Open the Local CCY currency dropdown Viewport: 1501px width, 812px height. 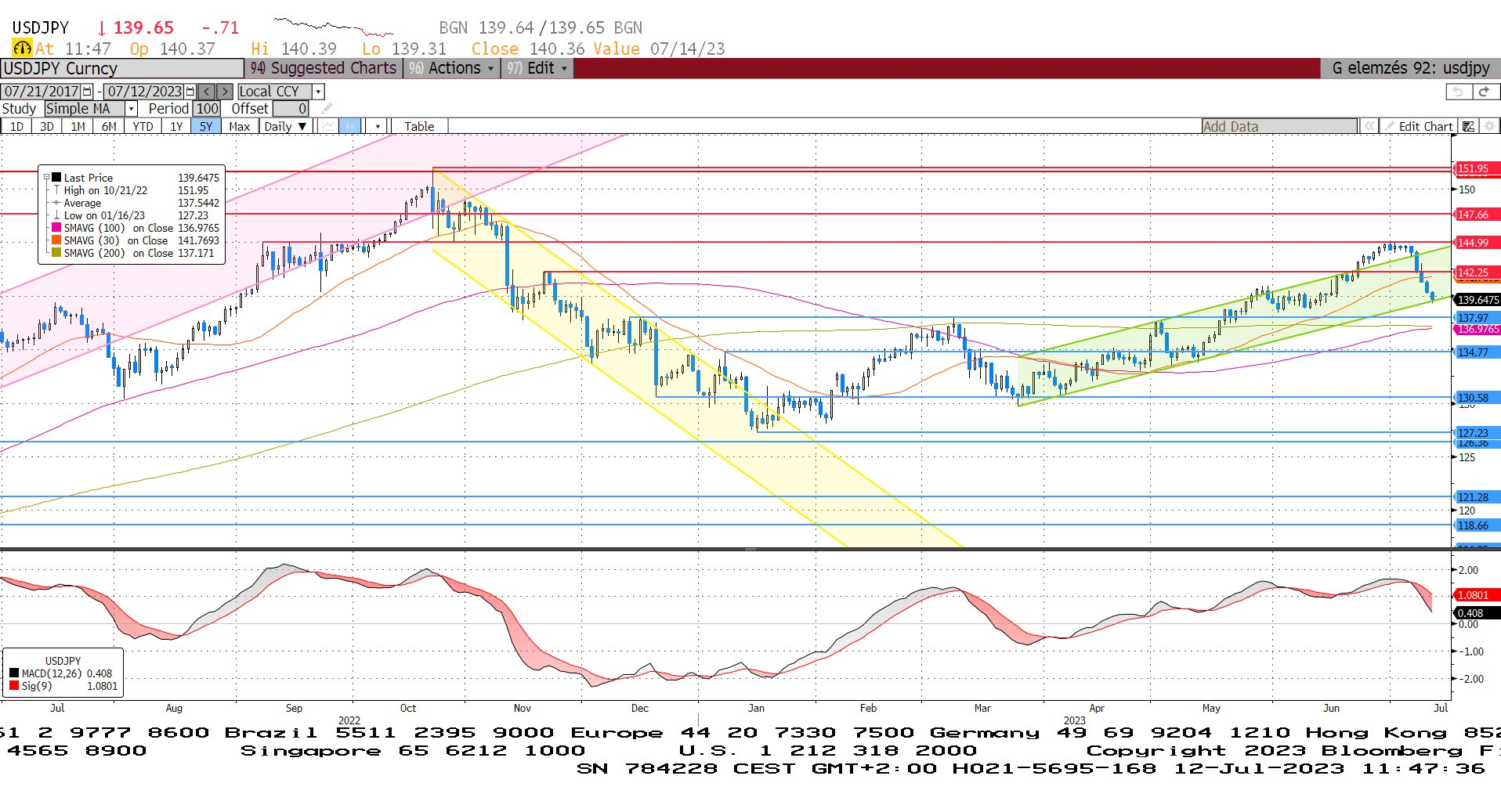[x=318, y=92]
